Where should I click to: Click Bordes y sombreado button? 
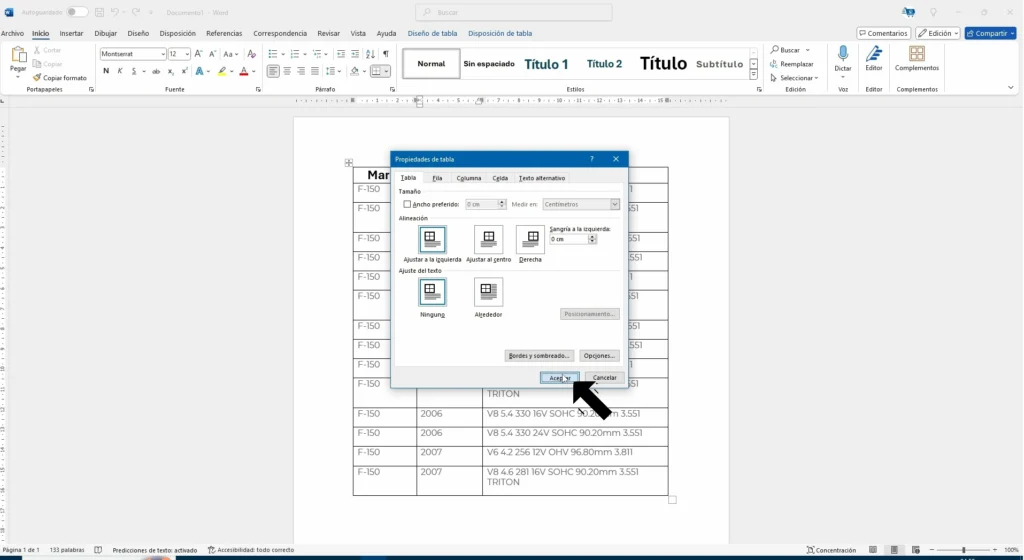(540, 356)
